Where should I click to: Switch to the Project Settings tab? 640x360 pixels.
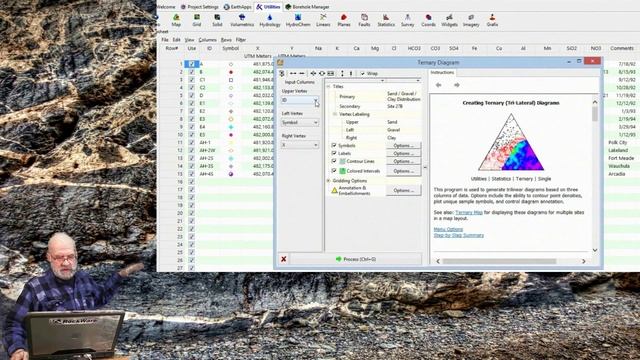tap(200, 7)
